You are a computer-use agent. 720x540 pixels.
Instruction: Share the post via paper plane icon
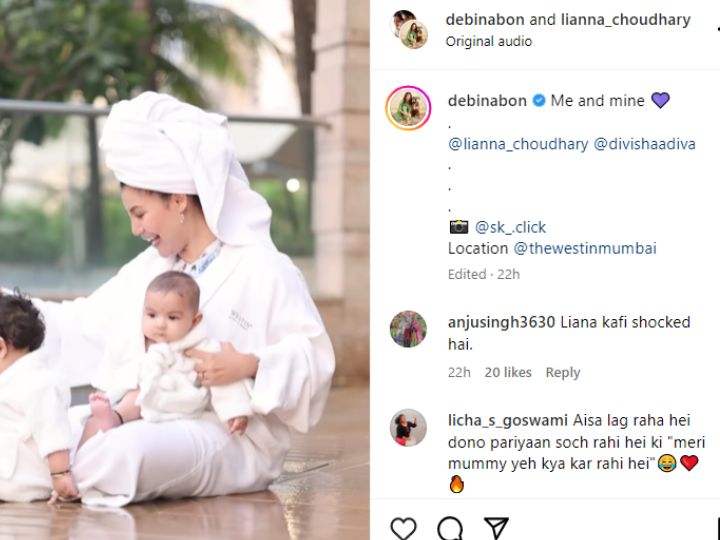(x=496, y=528)
